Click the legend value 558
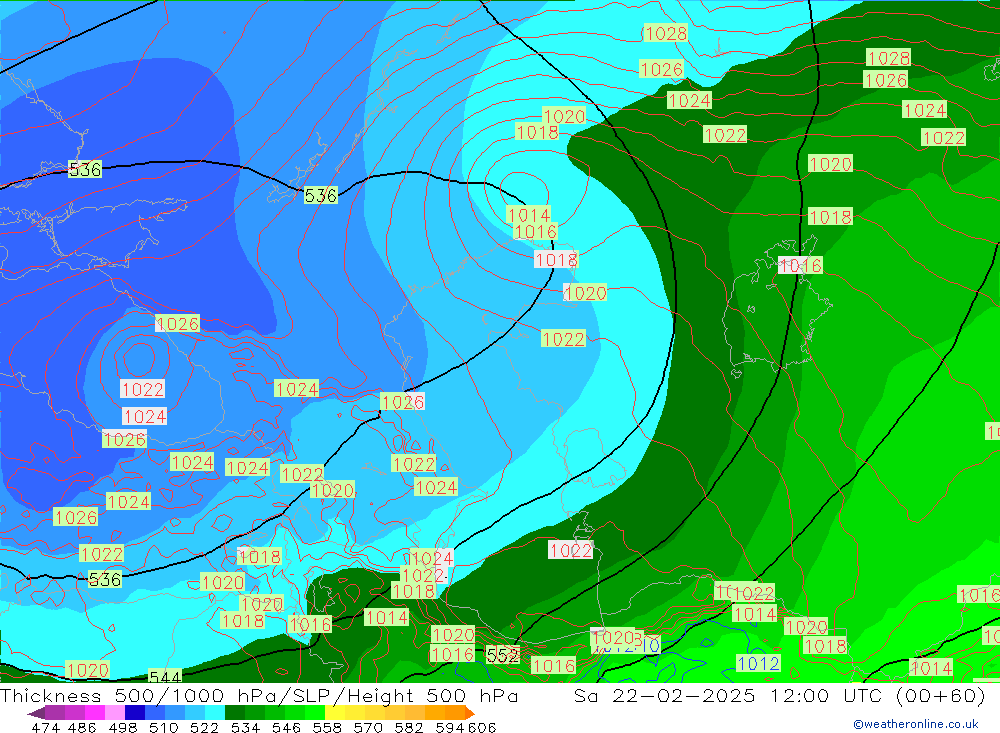Image resolution: width=1000 pixels, height=733 pixels. click(x=327, y=727)
